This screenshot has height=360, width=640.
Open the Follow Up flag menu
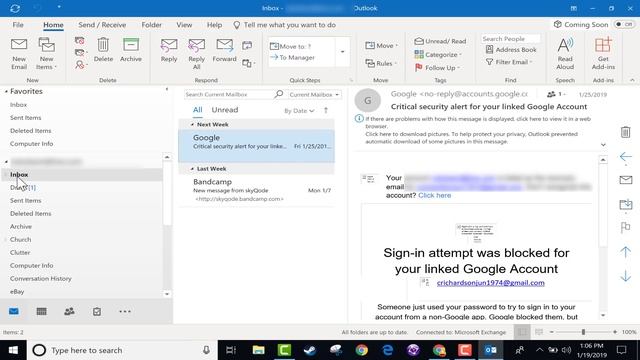pyautogui.click(x=437, y=68)
